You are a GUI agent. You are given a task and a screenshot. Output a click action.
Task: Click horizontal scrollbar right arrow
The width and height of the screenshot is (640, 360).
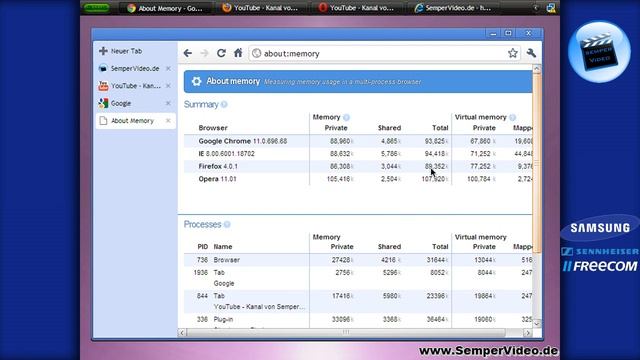(528, 333)
